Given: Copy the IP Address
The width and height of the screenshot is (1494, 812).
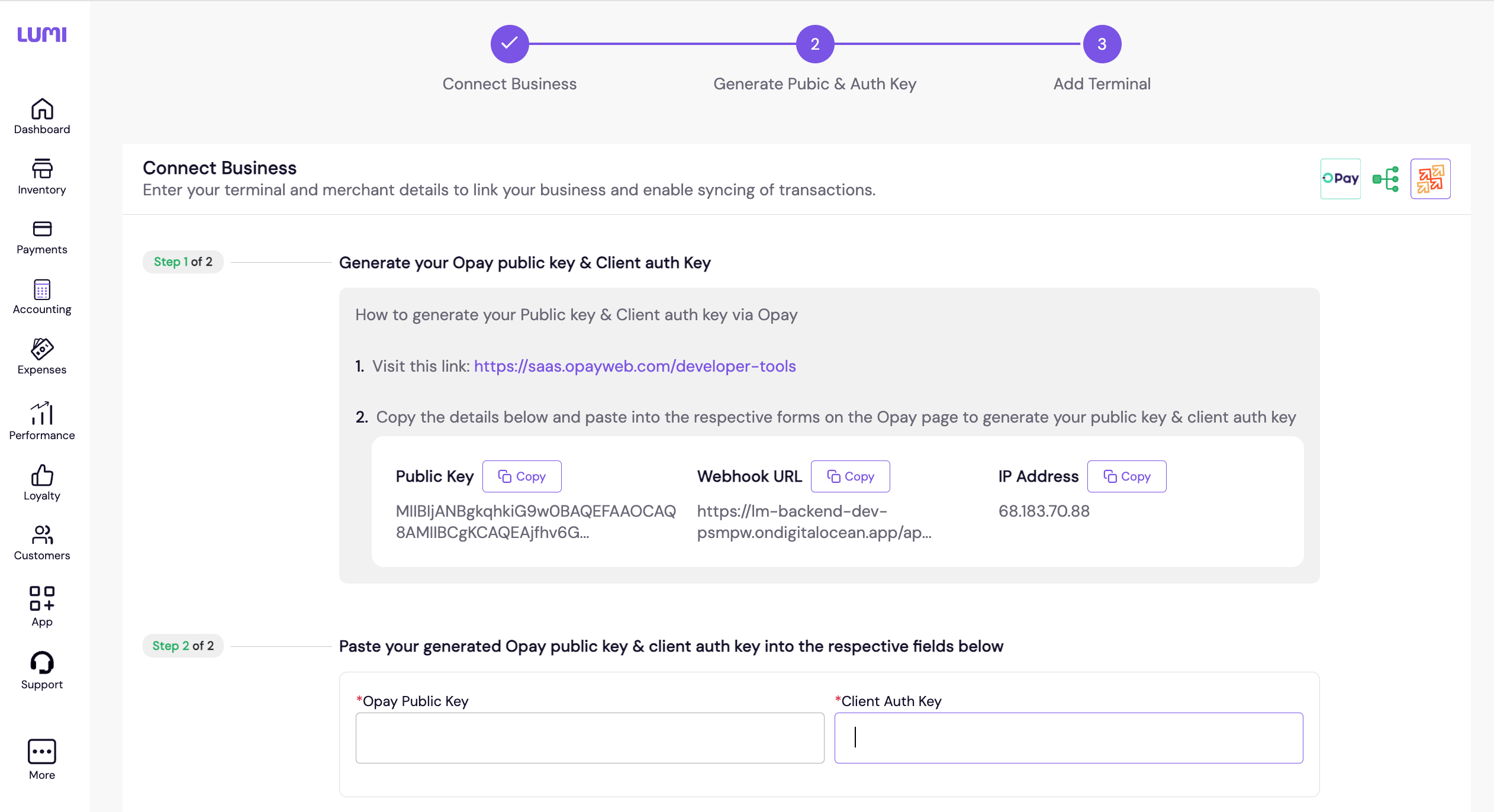Looking at the screenshot, I should point(1126,476).
